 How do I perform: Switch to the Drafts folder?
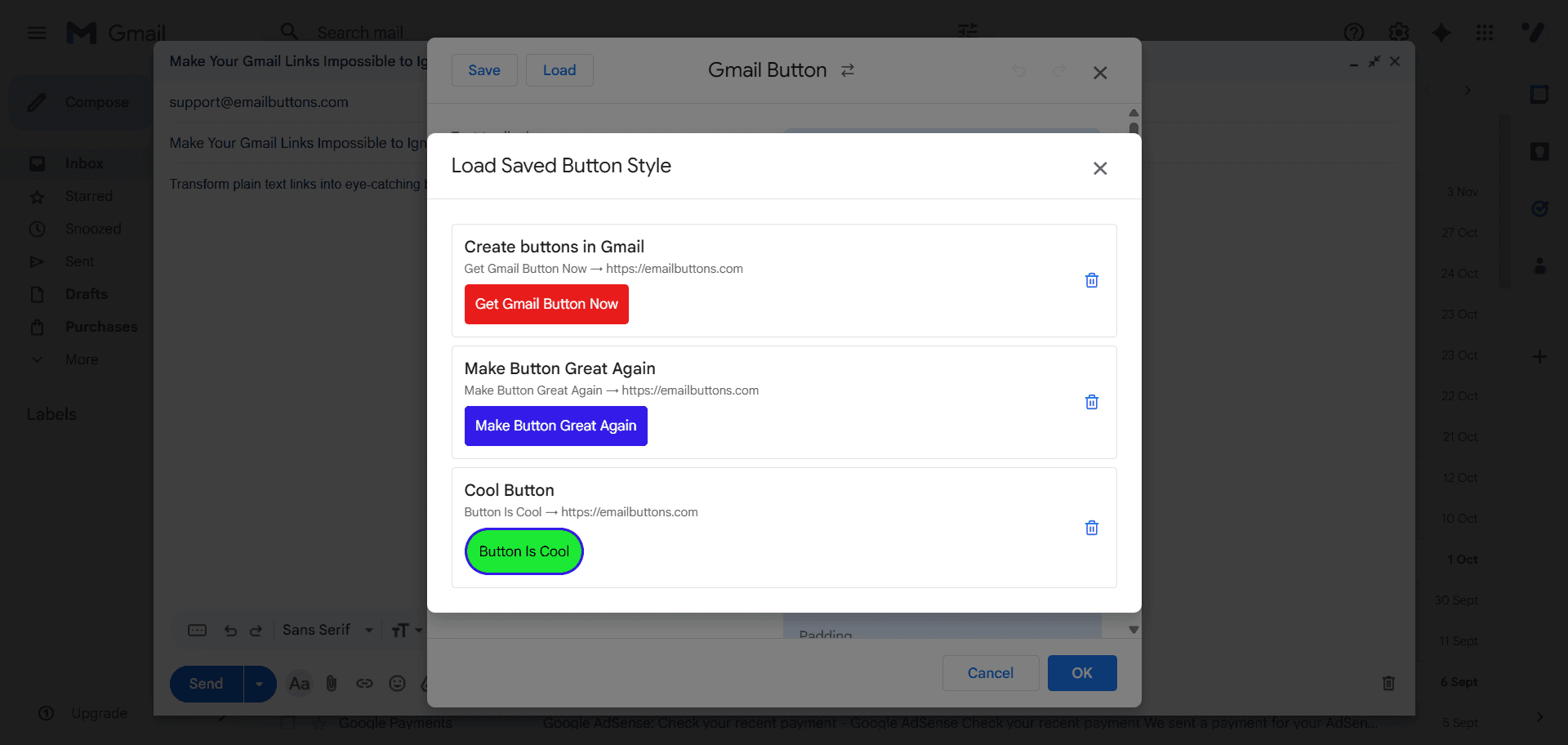86,294
